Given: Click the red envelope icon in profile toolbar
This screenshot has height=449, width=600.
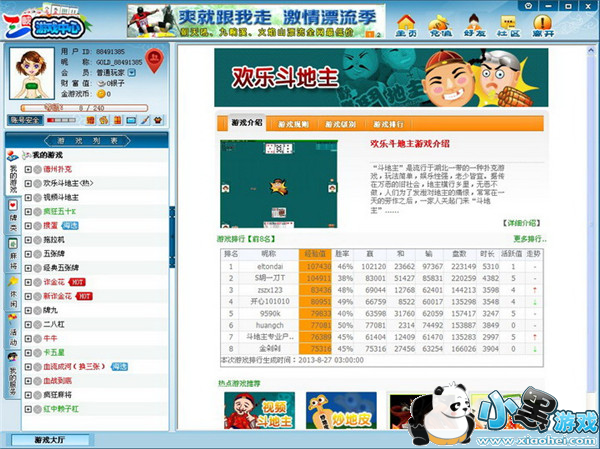Looking at the screenshot, I should point(90,120).
